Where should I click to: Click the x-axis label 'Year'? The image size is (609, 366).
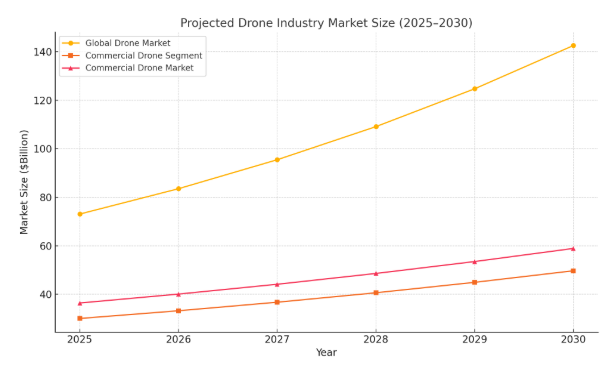coord(326,352)
